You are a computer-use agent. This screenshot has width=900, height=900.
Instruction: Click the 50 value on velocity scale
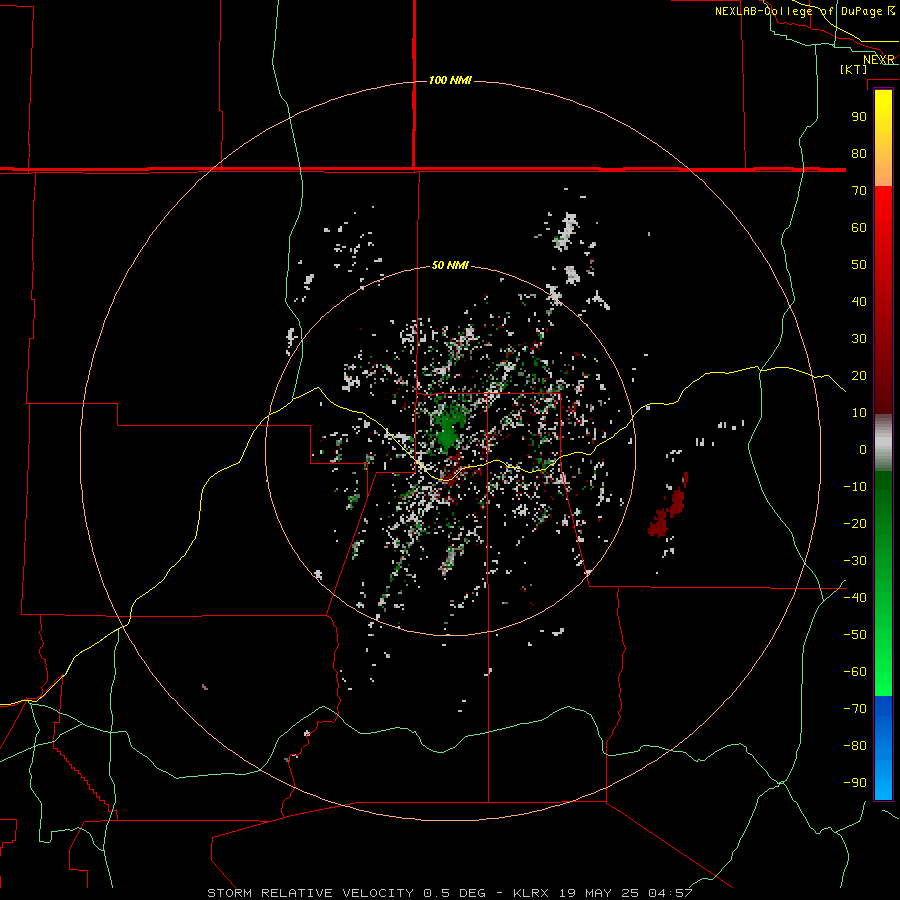pos(859,265)
